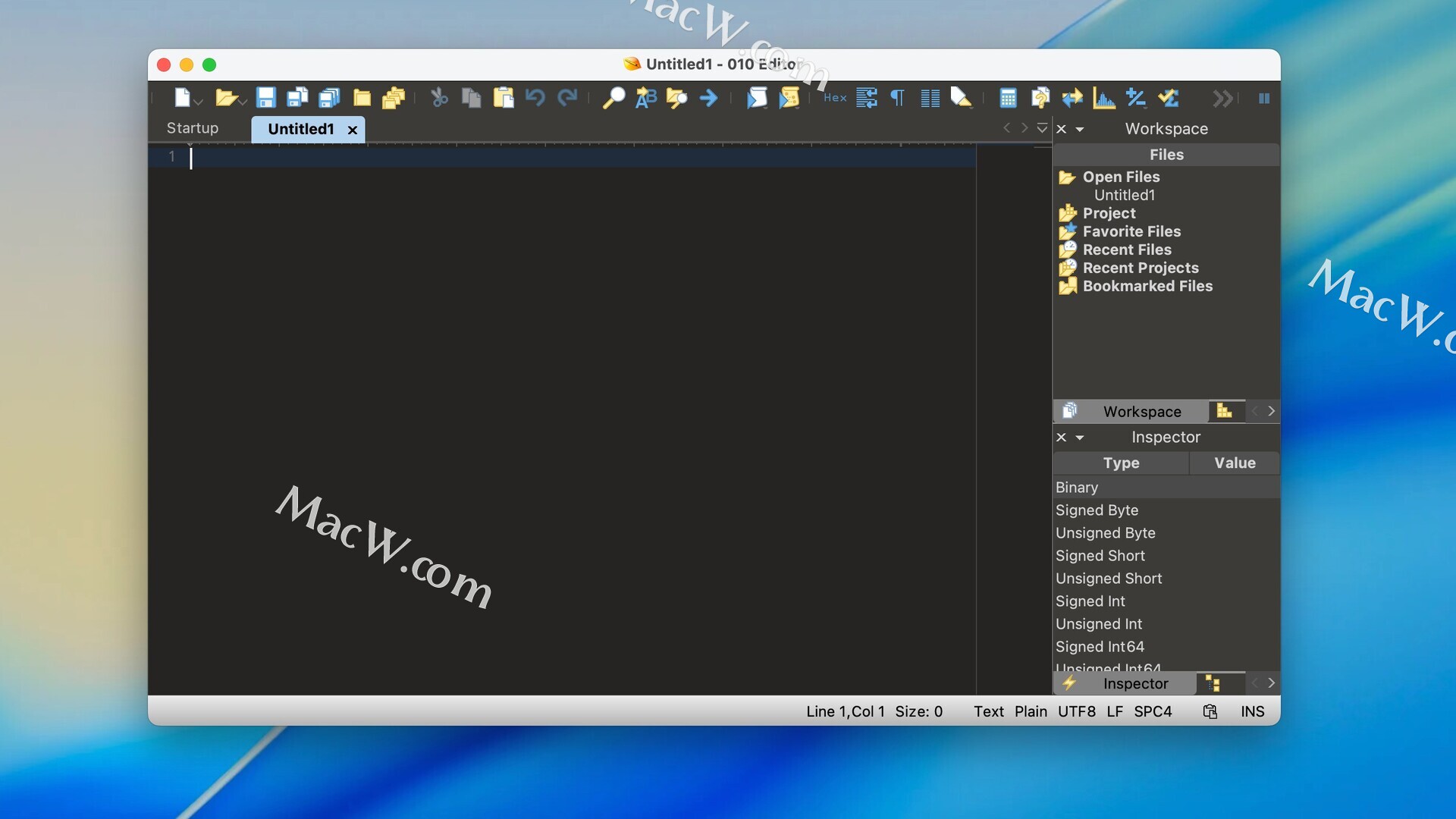Click the Compare Files icon
1456x819 pixels.
click(x=1040, y=98)
